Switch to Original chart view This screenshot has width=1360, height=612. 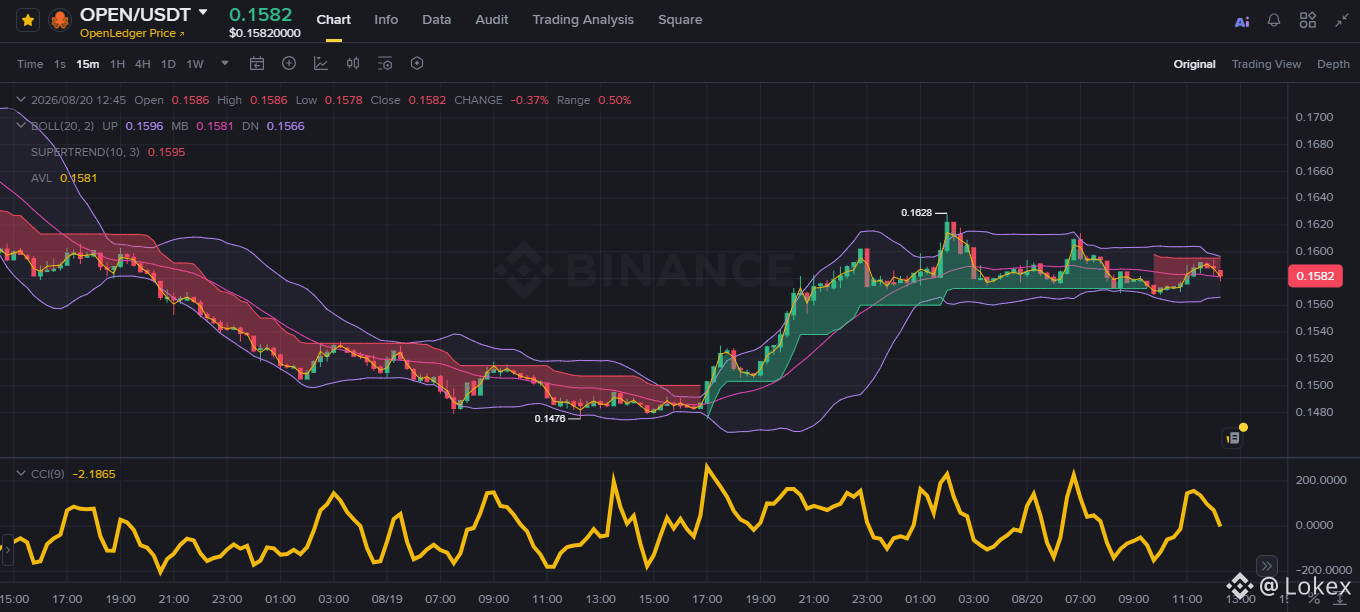(1195, 64)
